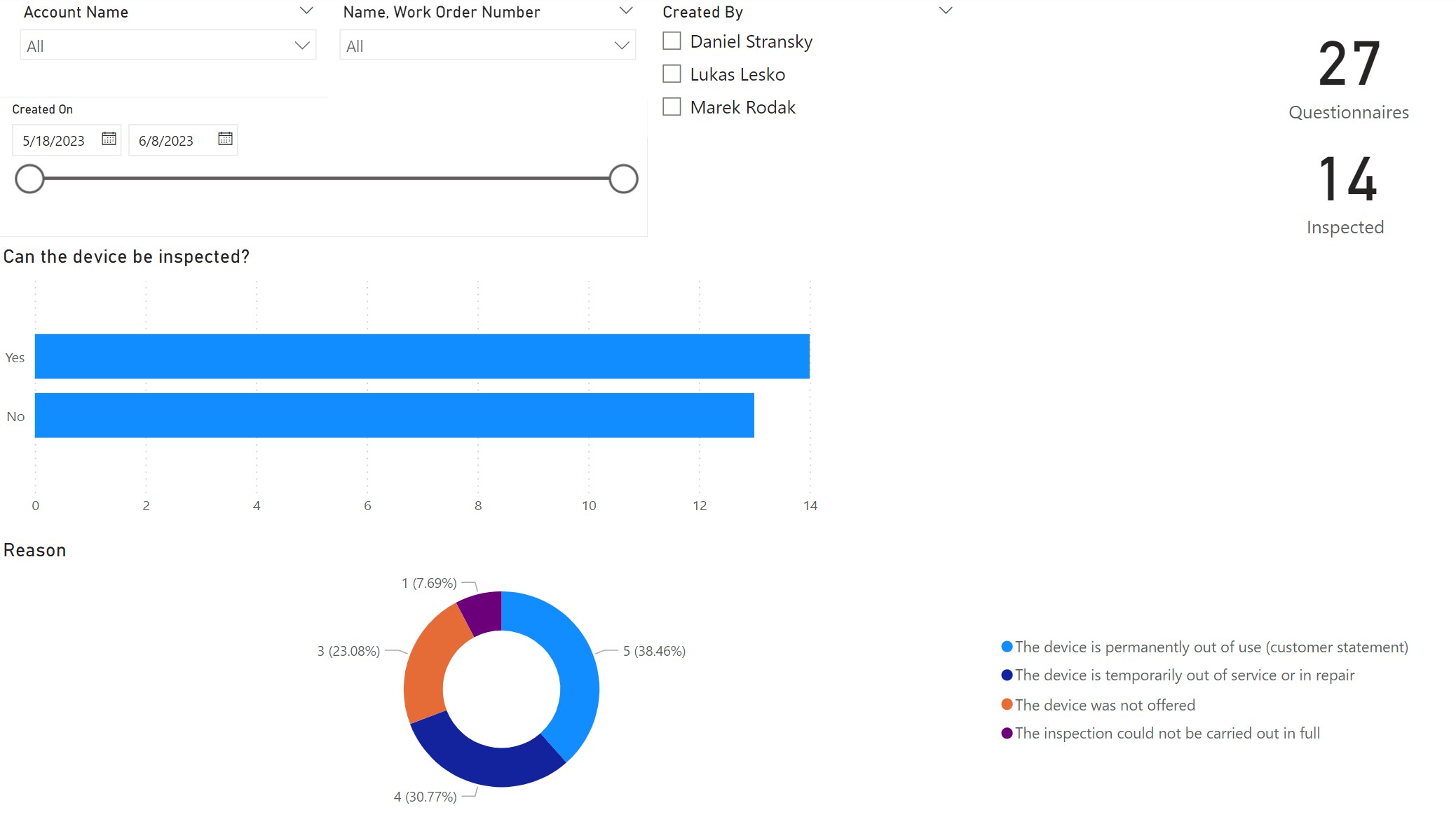Check the Daniel Stransky checkbox

pyautogui.click(x=672, y=41)
